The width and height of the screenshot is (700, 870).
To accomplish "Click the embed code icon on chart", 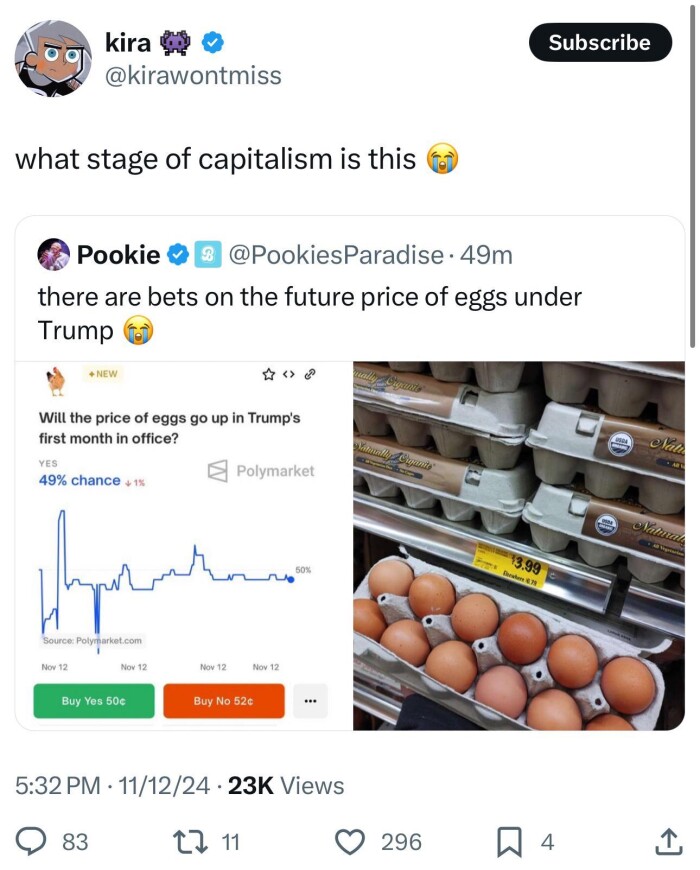I will click(x=288, y=375).
